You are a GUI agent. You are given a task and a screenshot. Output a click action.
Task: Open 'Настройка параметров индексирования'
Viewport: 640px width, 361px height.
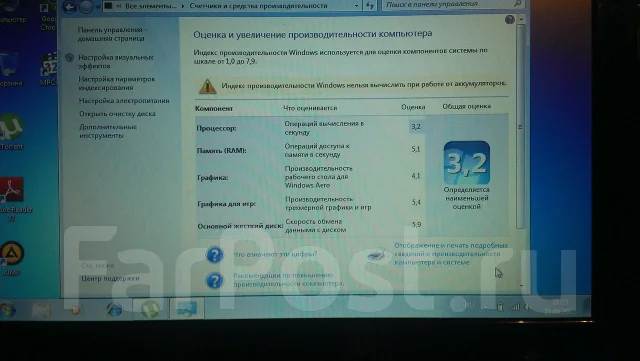point(117,83)
